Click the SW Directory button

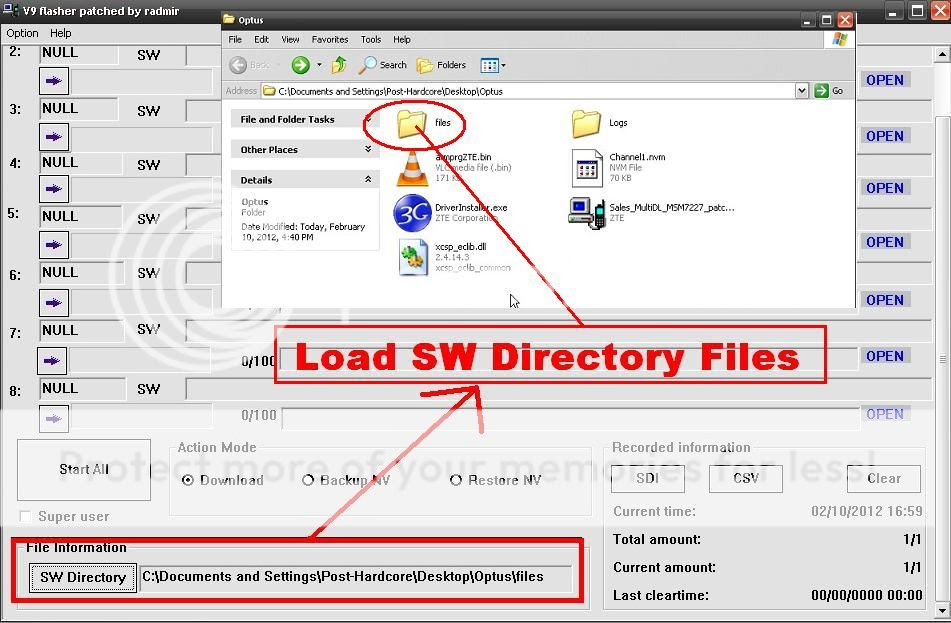pos(82,577)
